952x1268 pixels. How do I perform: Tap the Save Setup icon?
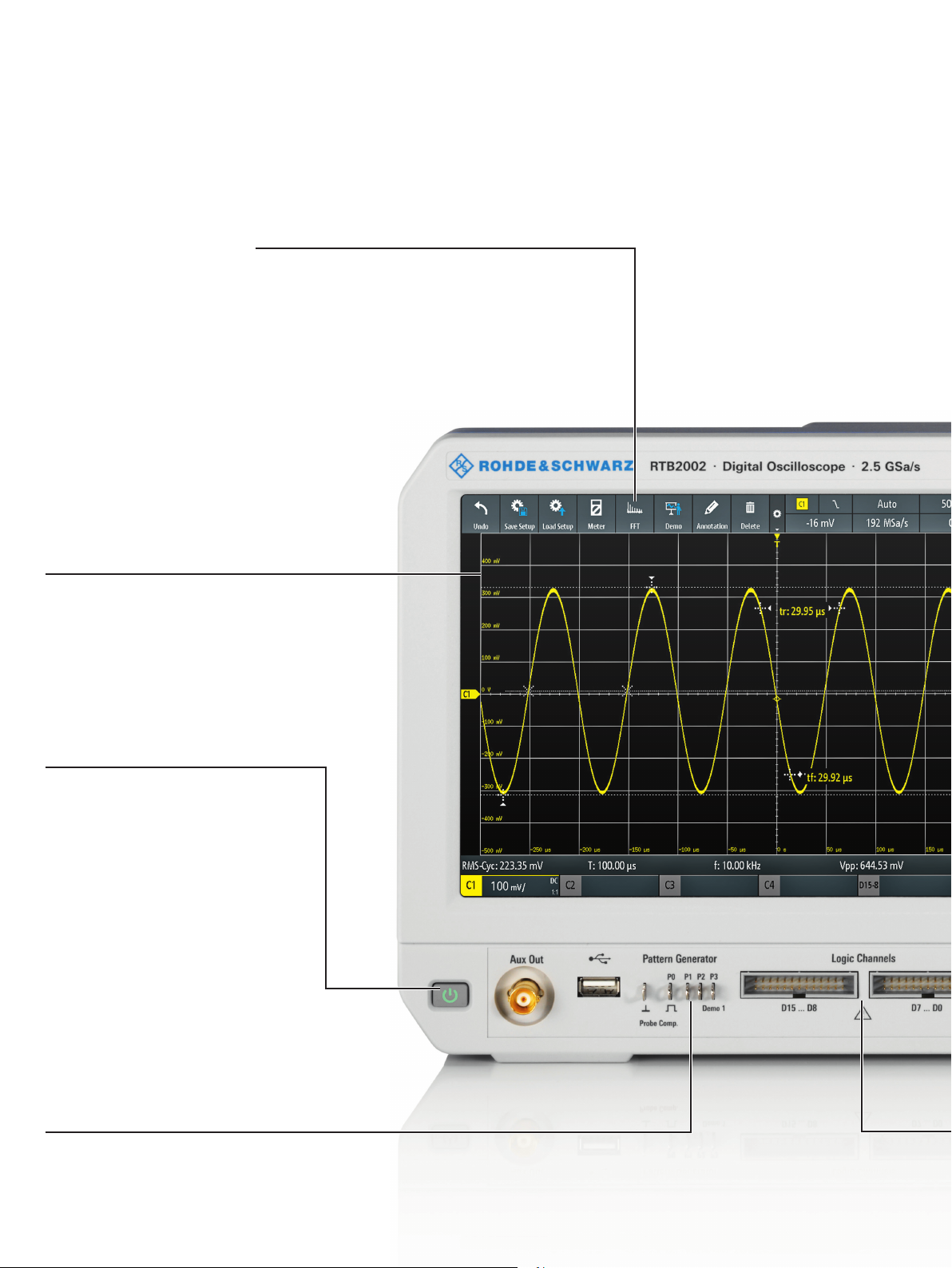point(519,509)
